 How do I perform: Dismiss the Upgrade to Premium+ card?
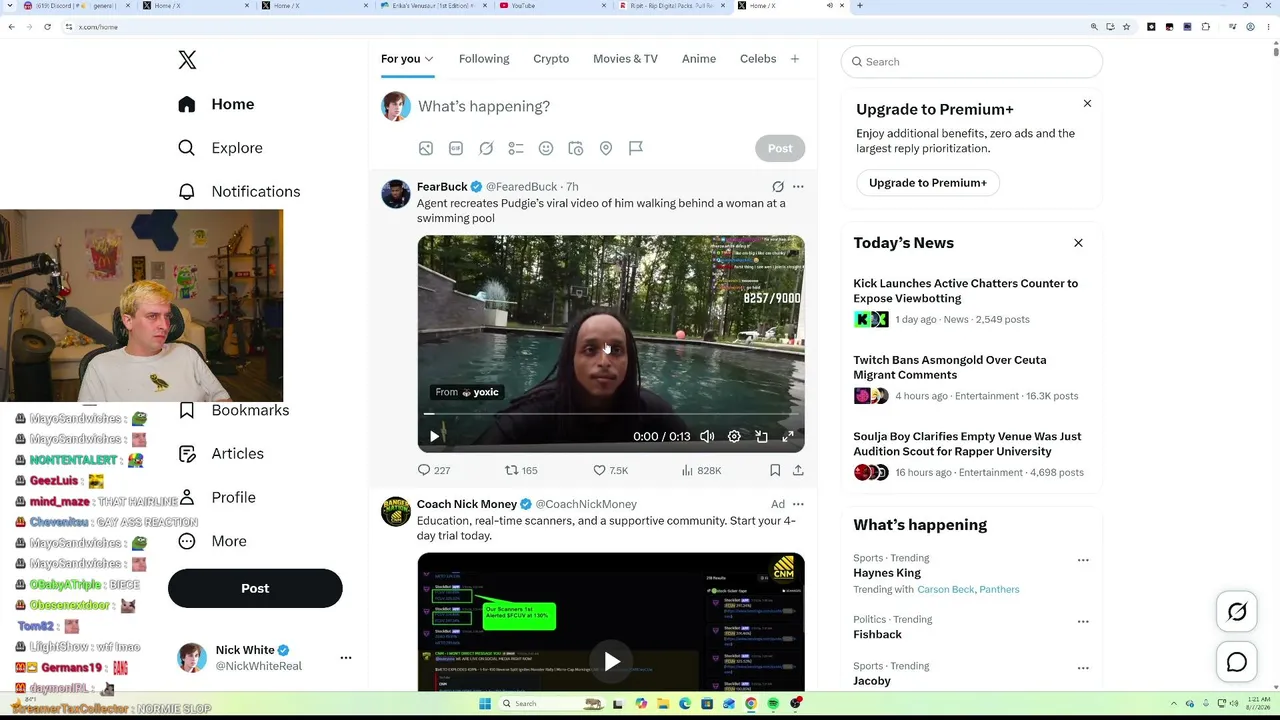1088,104
